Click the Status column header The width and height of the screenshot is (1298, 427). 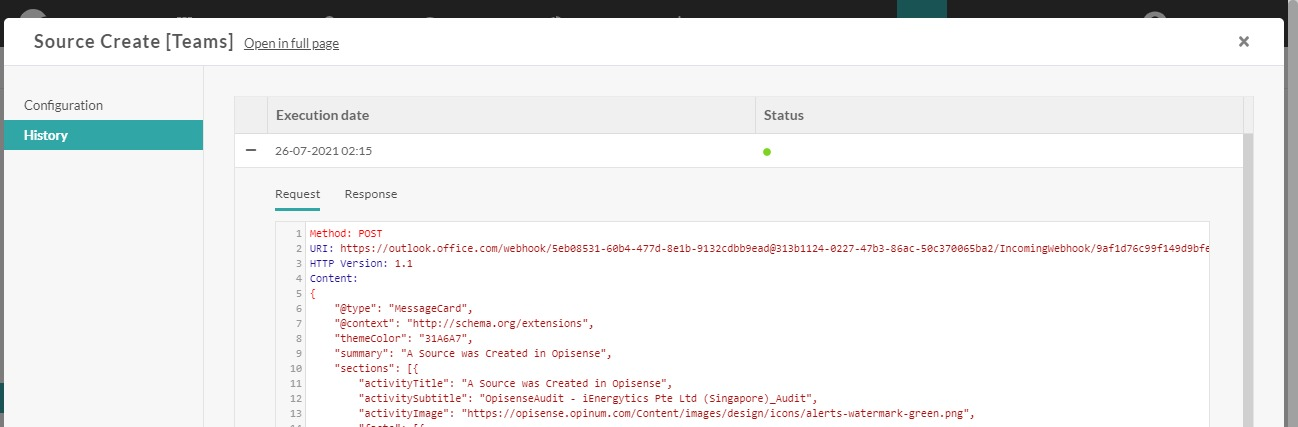tap(783, 115)
